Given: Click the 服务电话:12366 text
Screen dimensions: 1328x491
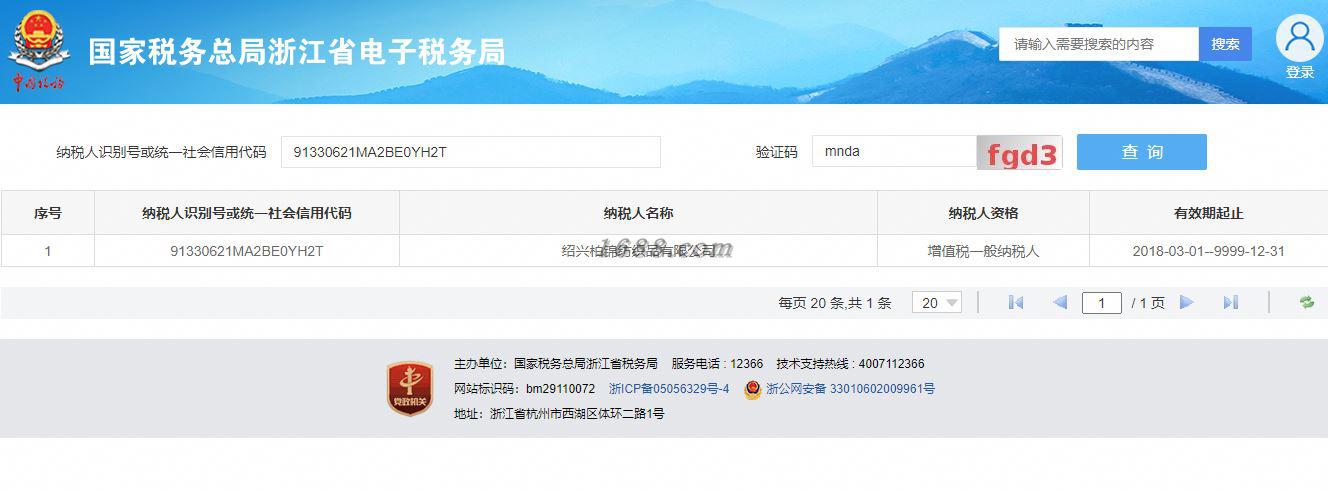Looking at the screenshot, I should (x=717, y=364).
